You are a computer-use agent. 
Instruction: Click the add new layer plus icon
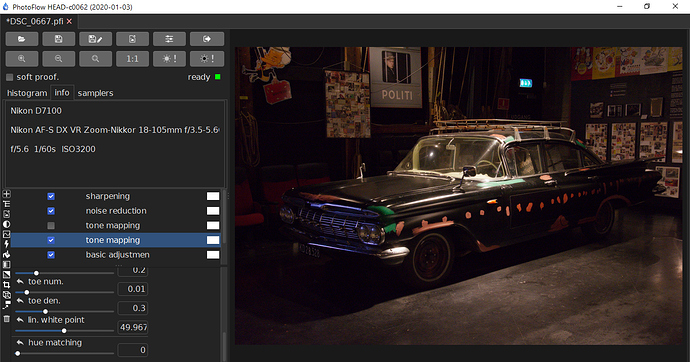pos(6,194)
